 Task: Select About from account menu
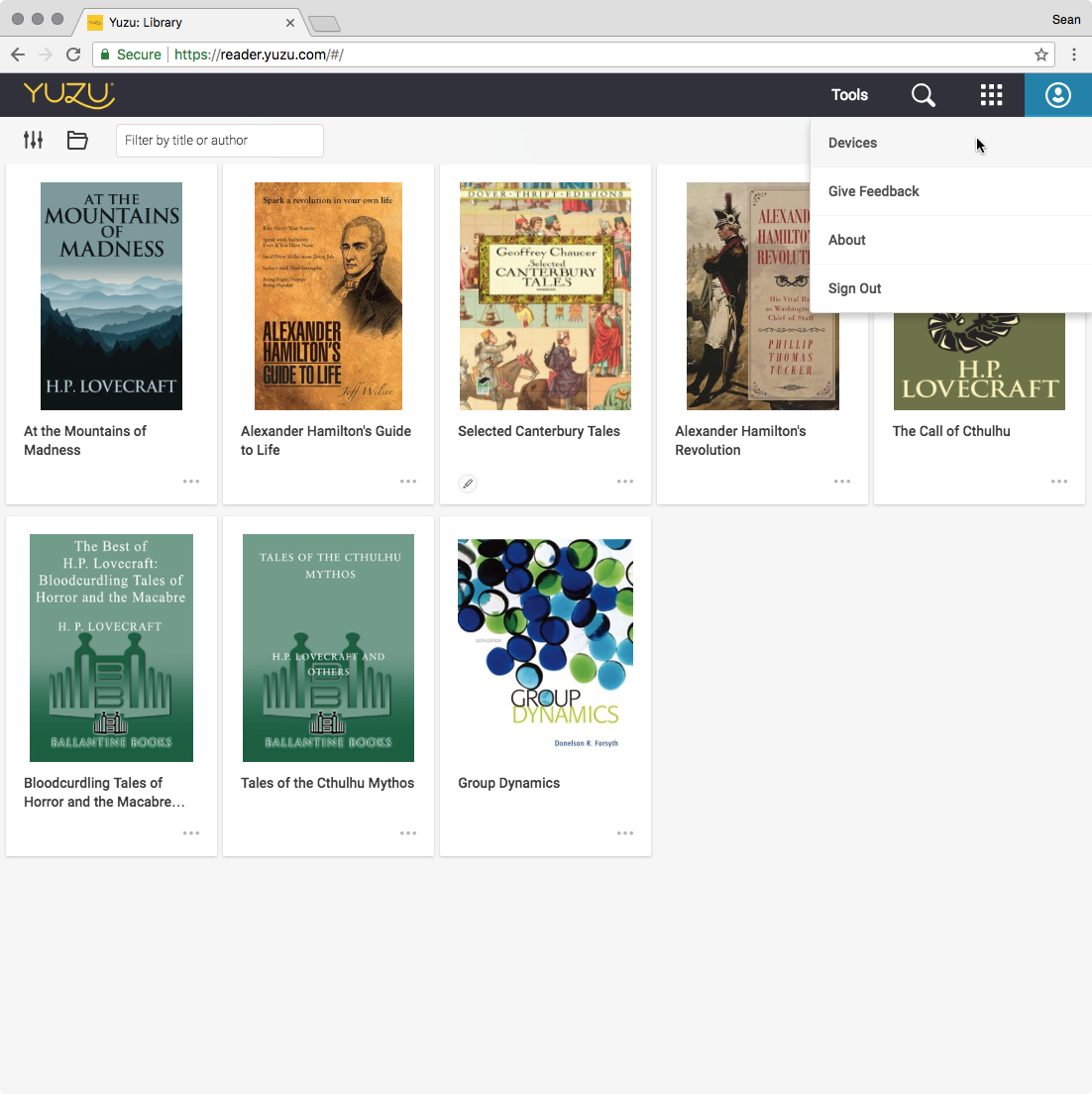(x=951, y=240)
